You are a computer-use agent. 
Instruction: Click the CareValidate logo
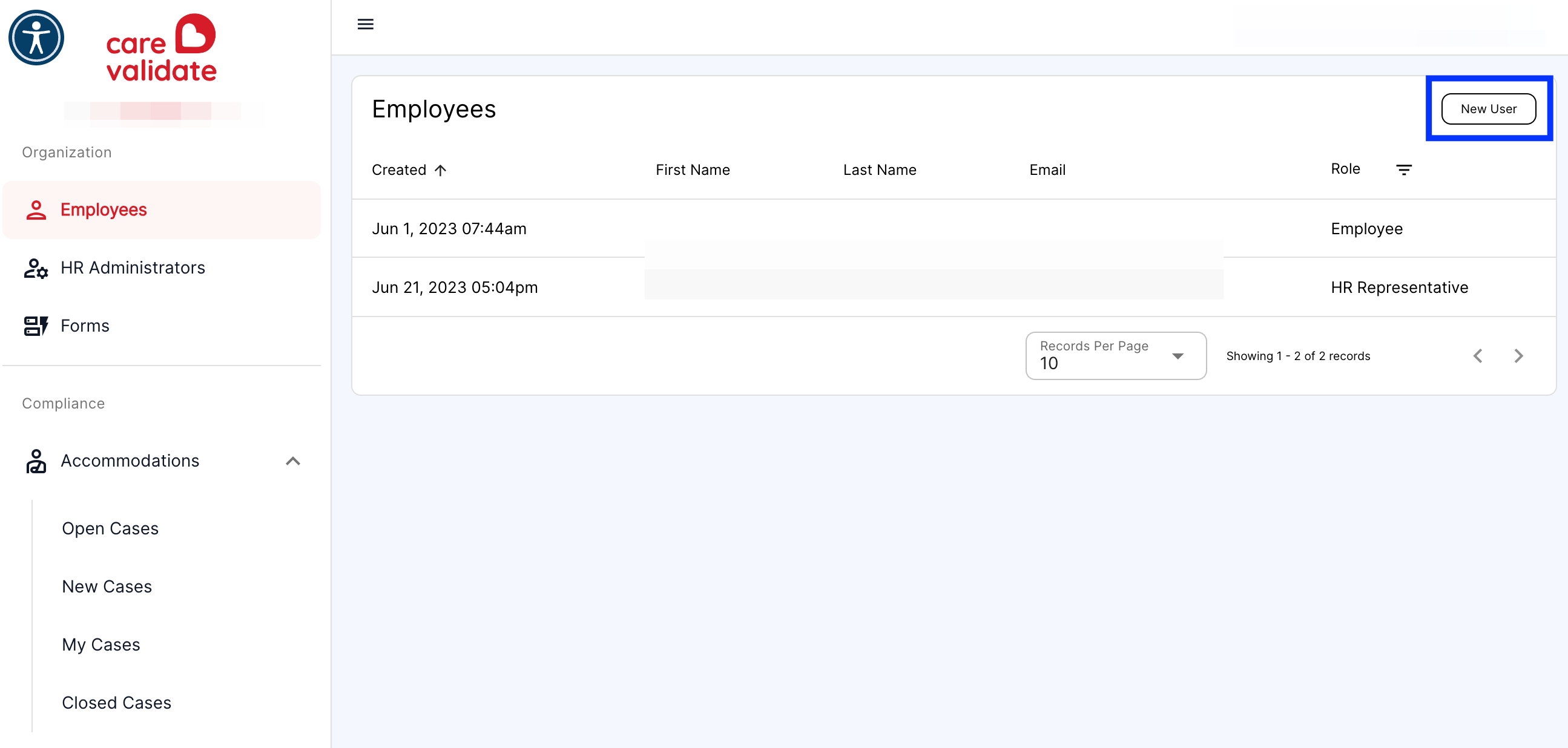tap(161, 47)
